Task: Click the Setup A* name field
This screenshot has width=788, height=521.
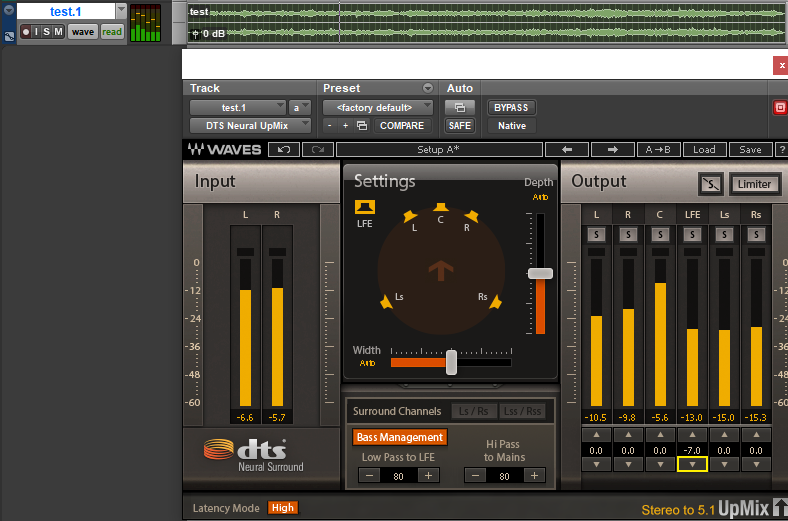Action: point(439,149)
